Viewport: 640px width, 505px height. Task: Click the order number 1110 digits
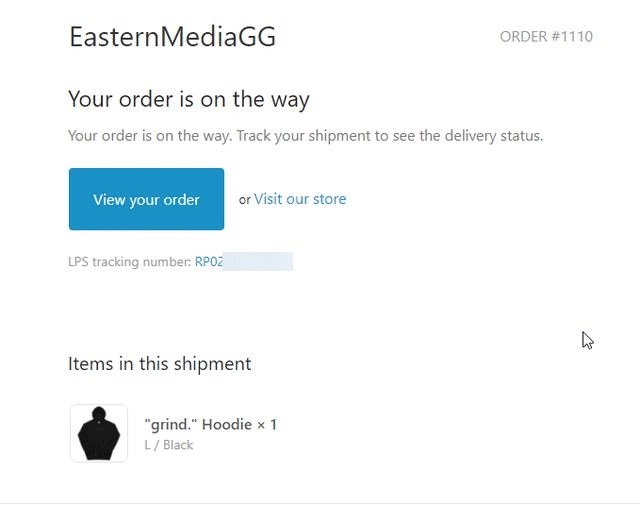576,37
